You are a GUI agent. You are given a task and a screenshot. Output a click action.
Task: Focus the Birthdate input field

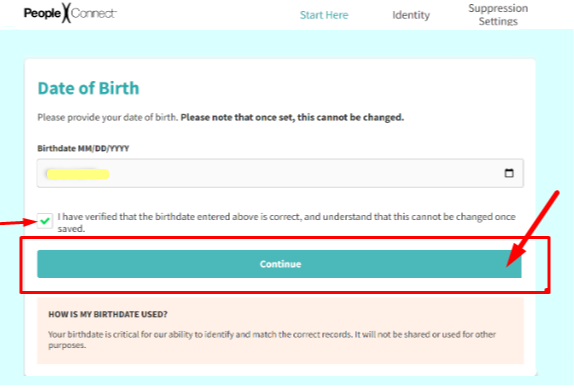(280, 173)
